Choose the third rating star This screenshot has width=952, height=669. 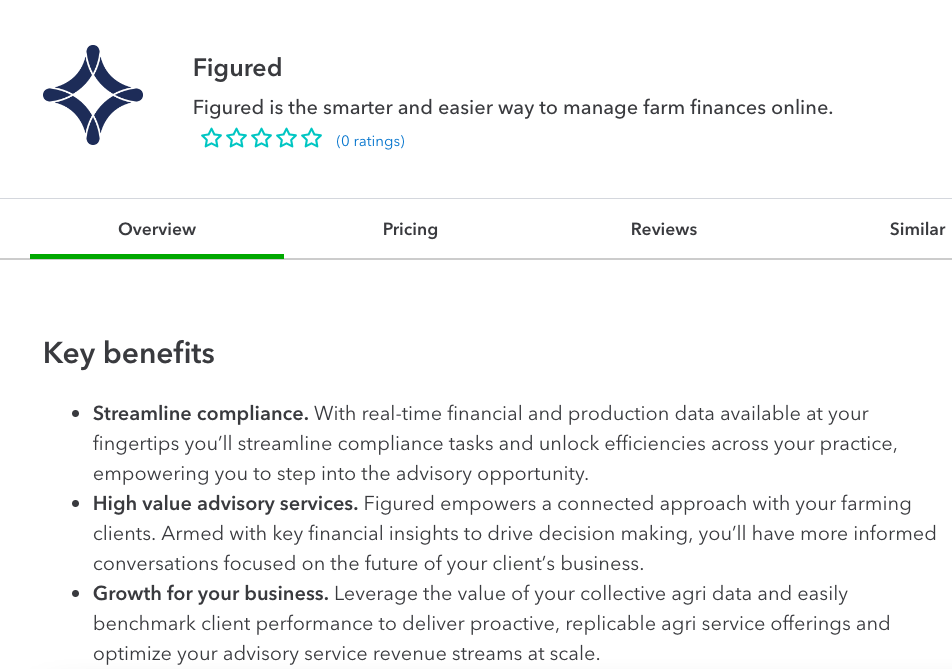tap(261, 139)
